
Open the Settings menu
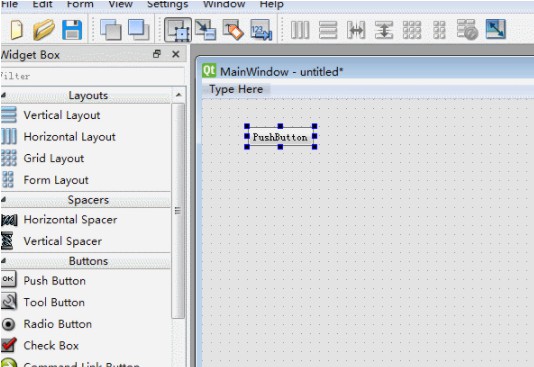(168, 4)
